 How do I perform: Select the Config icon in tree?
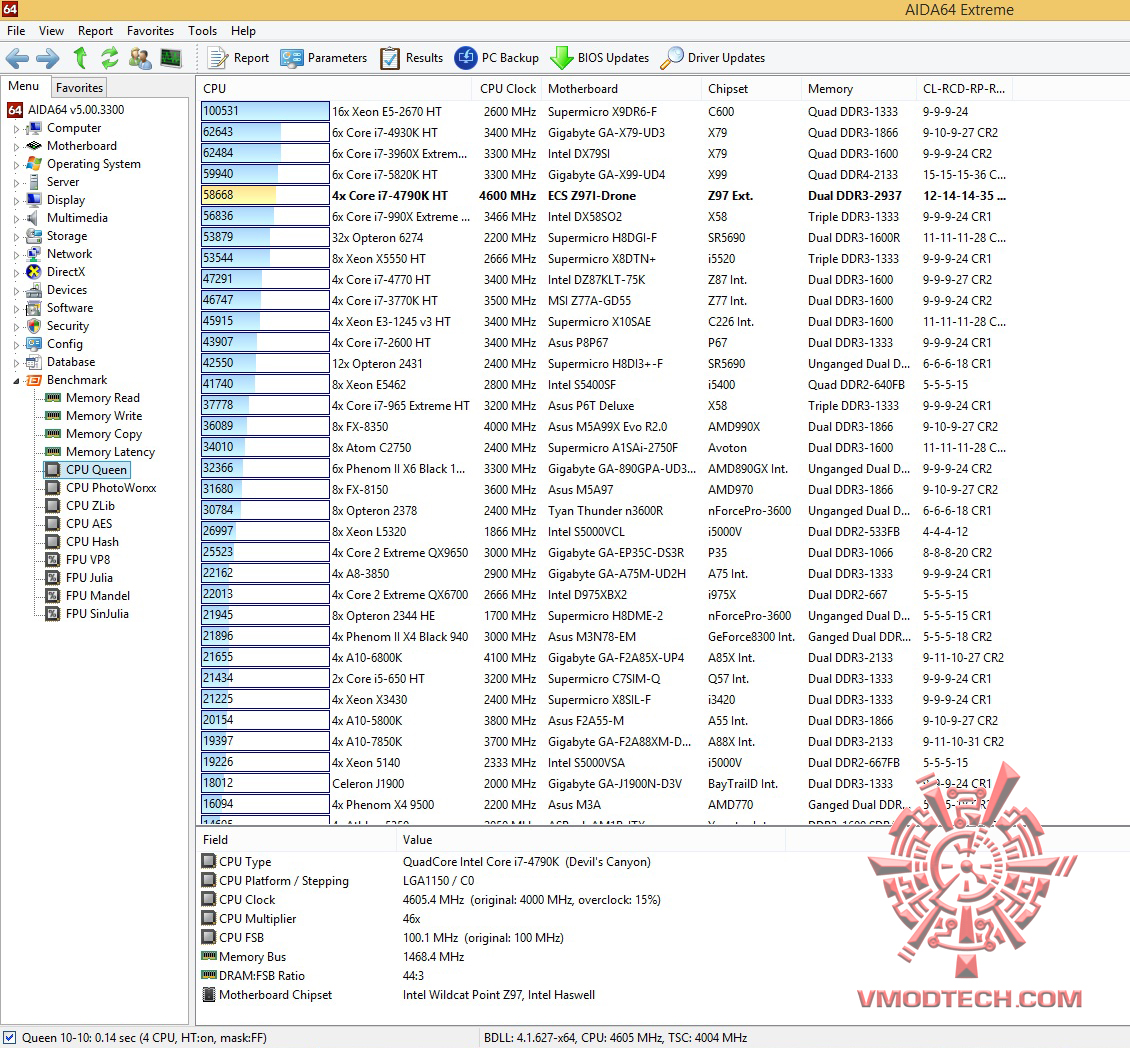34,344
